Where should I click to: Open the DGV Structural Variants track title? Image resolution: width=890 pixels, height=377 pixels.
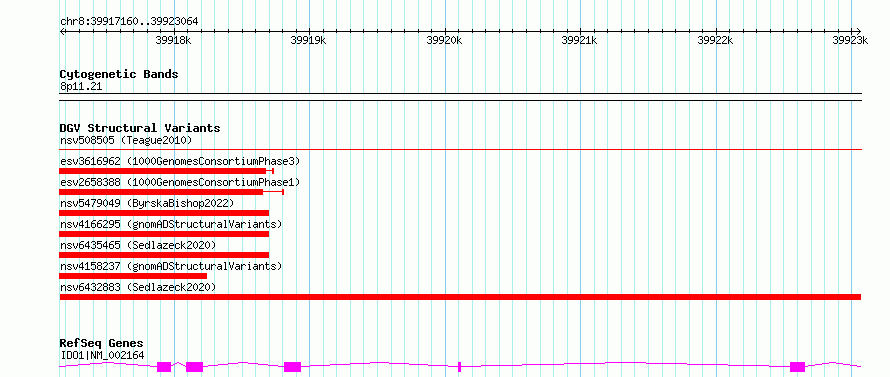tap(140, 128)
